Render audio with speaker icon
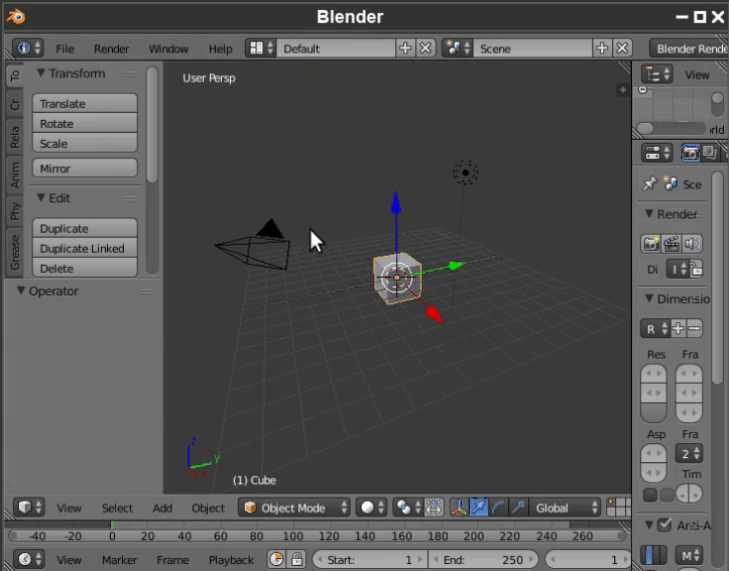This screenshot has width=729, height=571. (x=692, y=244)
